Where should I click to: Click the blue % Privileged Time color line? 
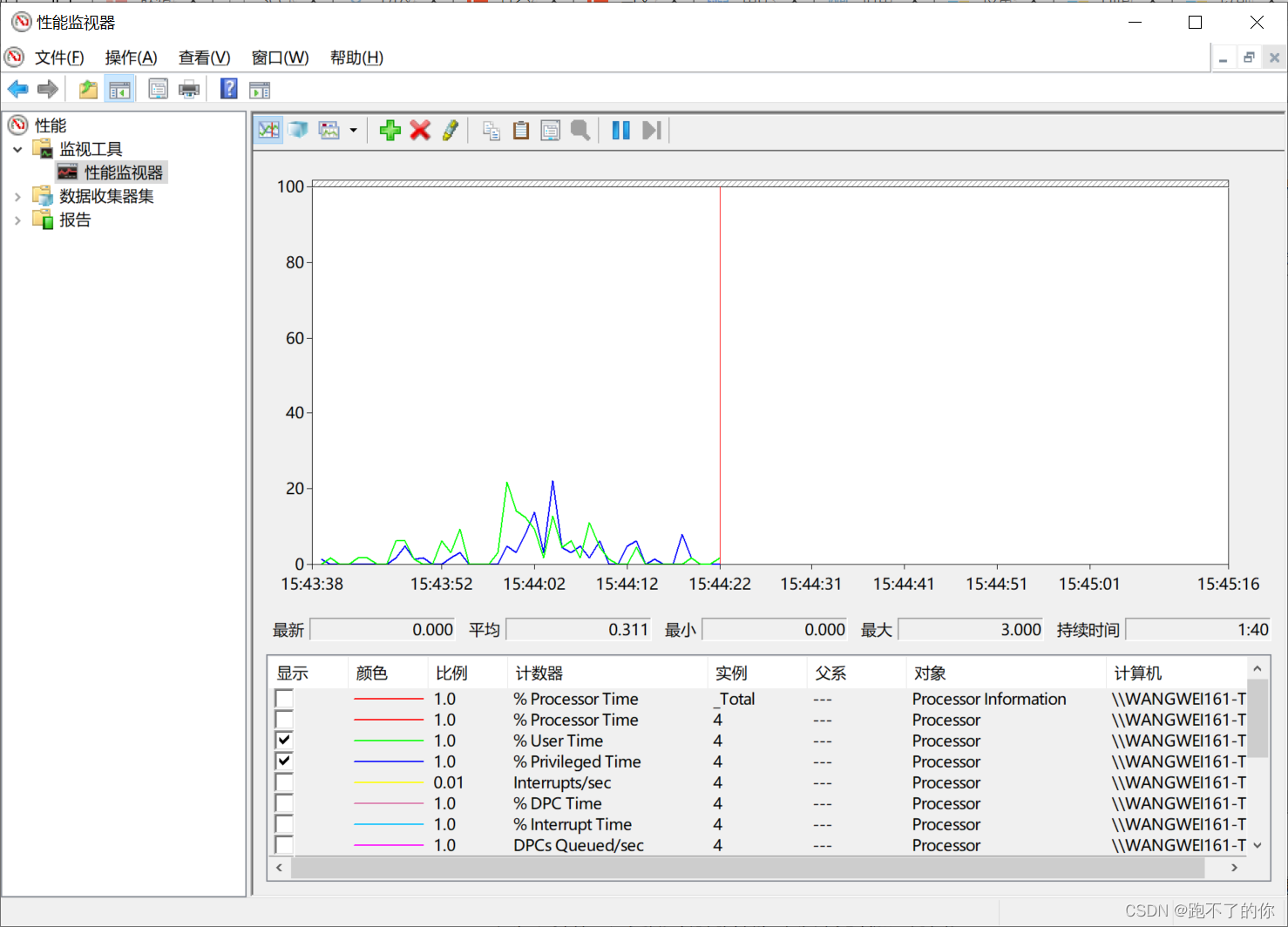pyautogui.click(x=389, y=761)
